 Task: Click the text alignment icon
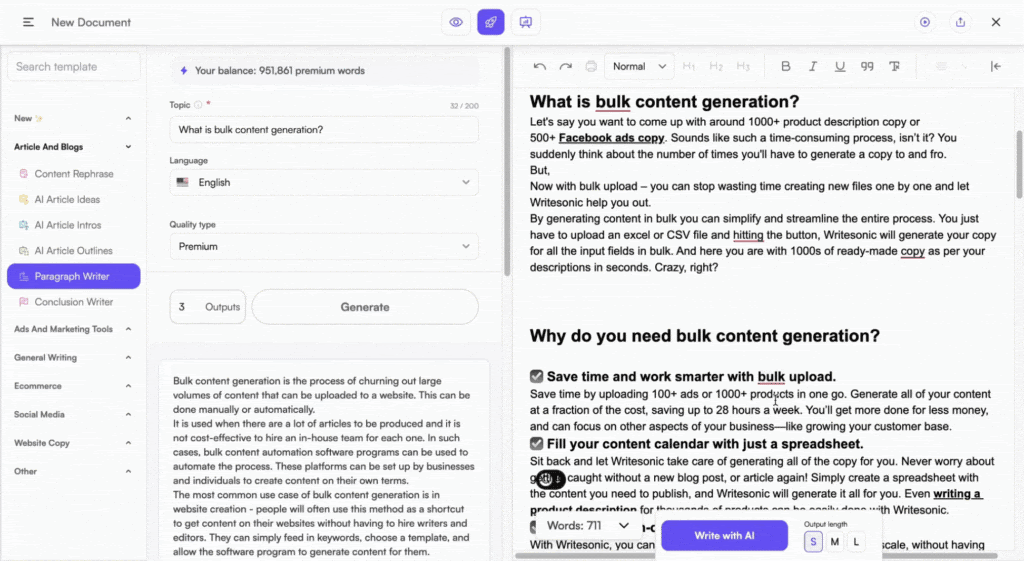tap(941, 67)
